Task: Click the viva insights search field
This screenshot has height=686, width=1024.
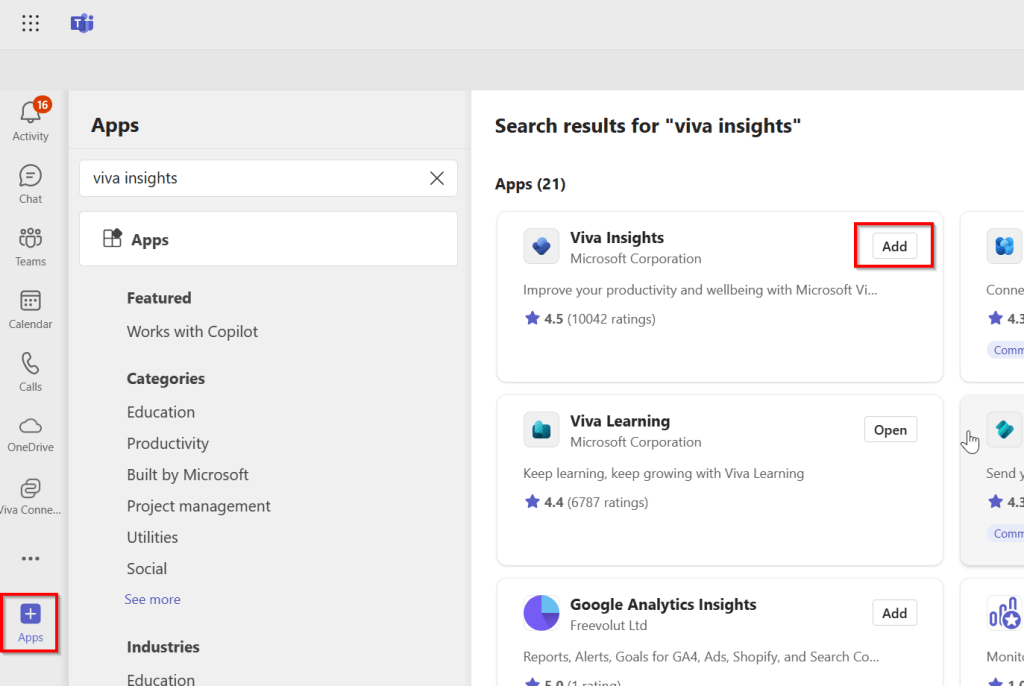Action: pos(250,178)
